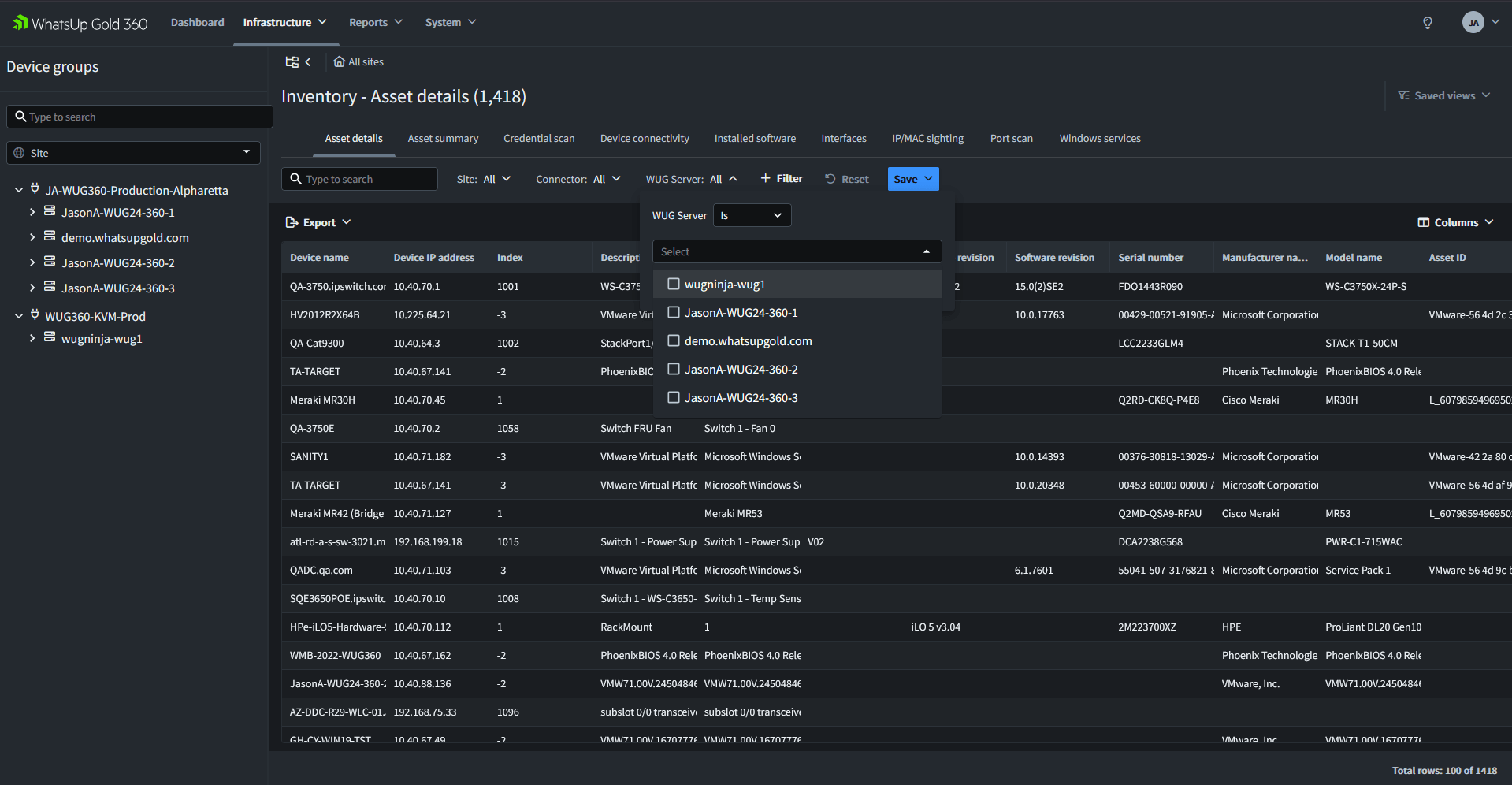
Task: Open the Export menu button
Action: click(x=318, y=222)
